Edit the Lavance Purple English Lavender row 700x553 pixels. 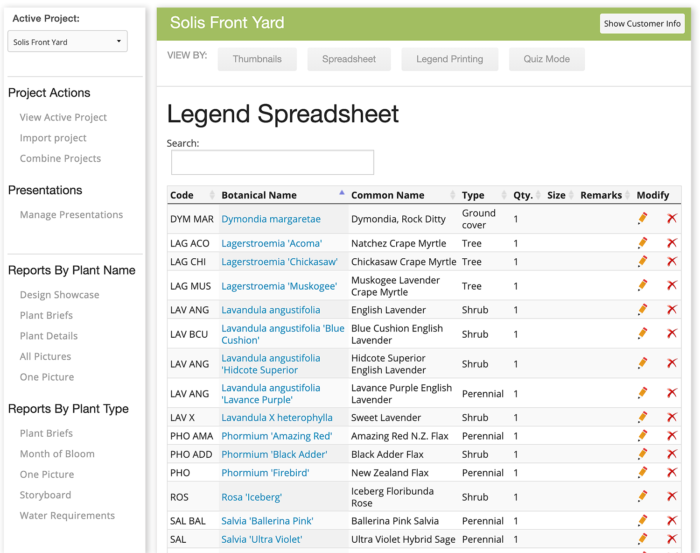pos(642,393)
